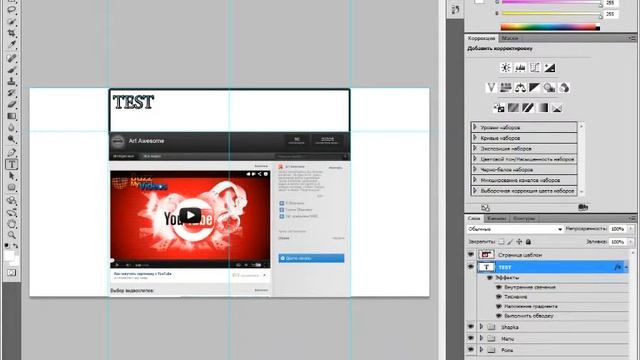Viewport: 640px width, 360px height.
Task: Expand the 'Уровни наборов' presets
Action: pyautogui.click(x=475, y=127)
